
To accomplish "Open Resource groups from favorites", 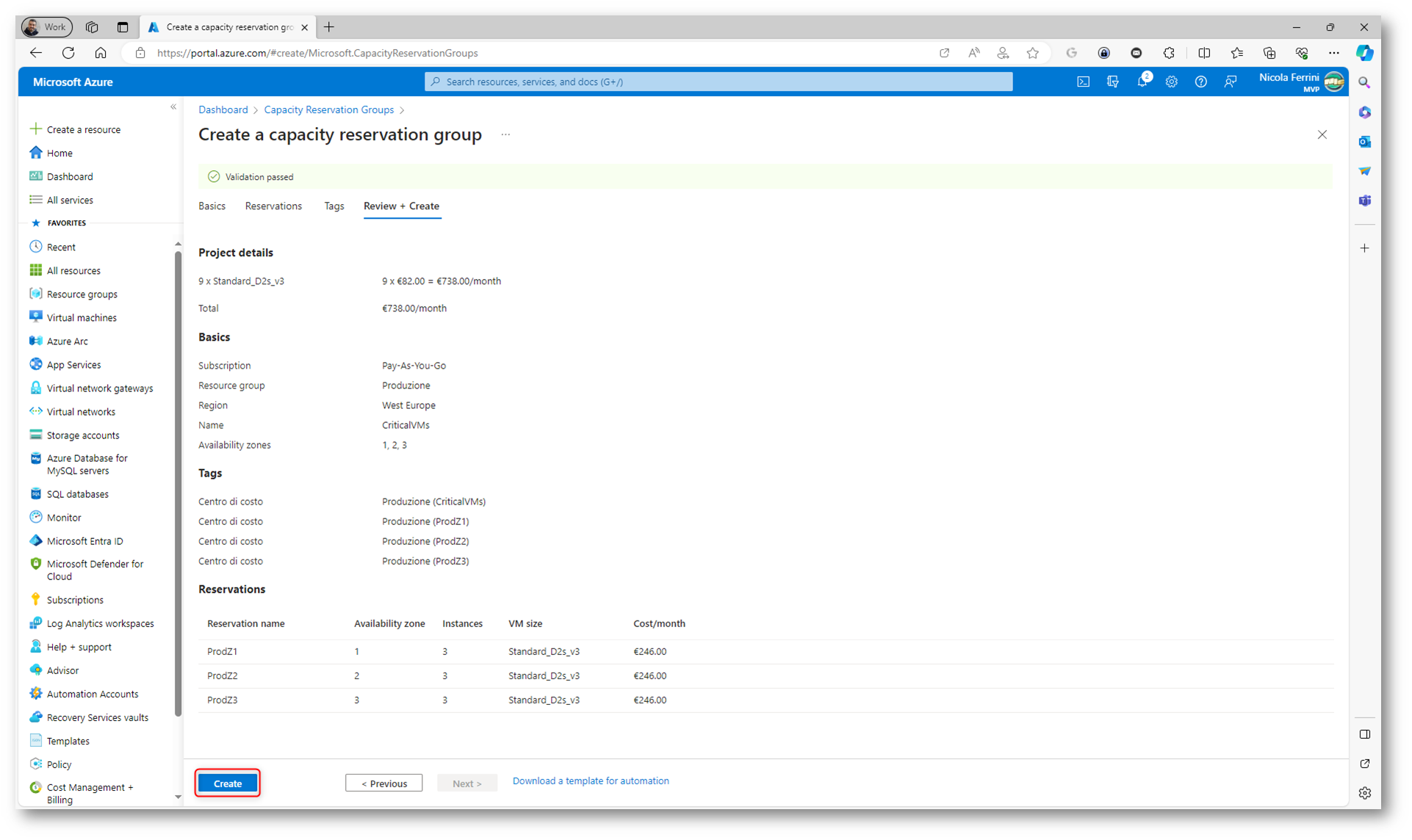I will pyautogui.click(x=73, y=294).
